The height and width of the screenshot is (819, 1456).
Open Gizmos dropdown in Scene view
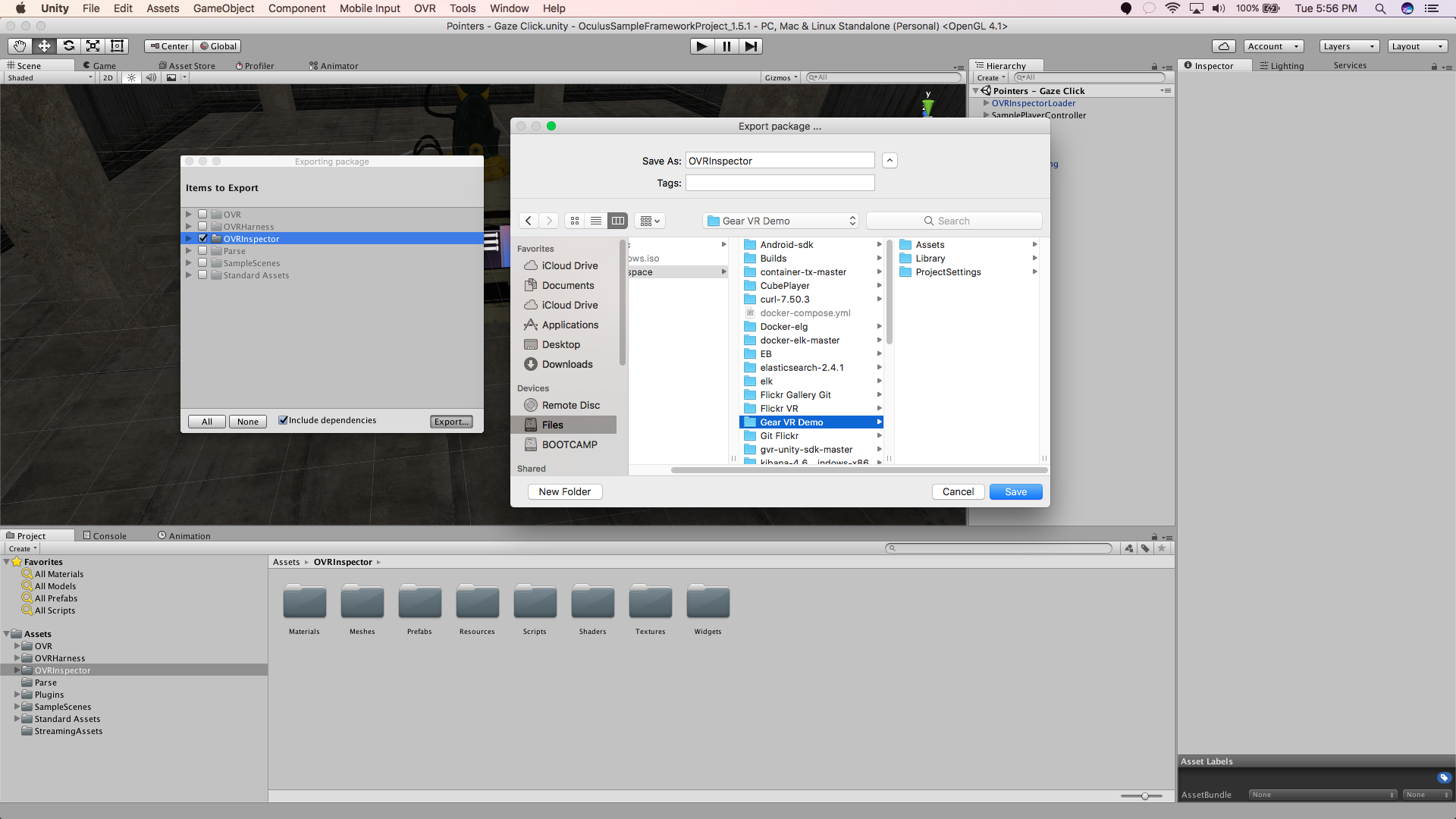[781, 77]
